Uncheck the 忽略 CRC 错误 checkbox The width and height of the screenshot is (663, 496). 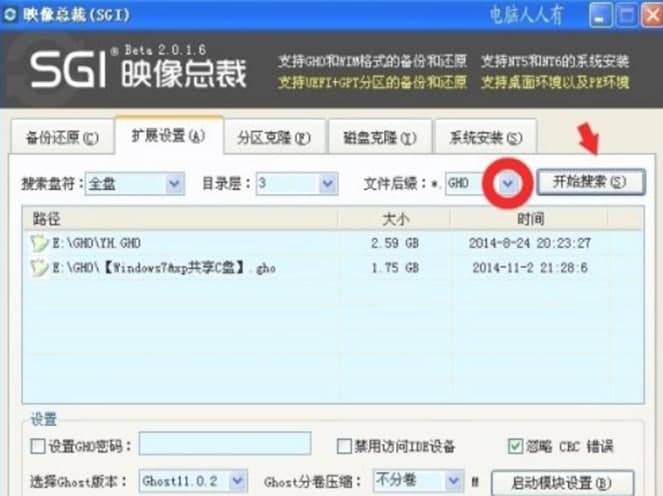click(515, 446)
